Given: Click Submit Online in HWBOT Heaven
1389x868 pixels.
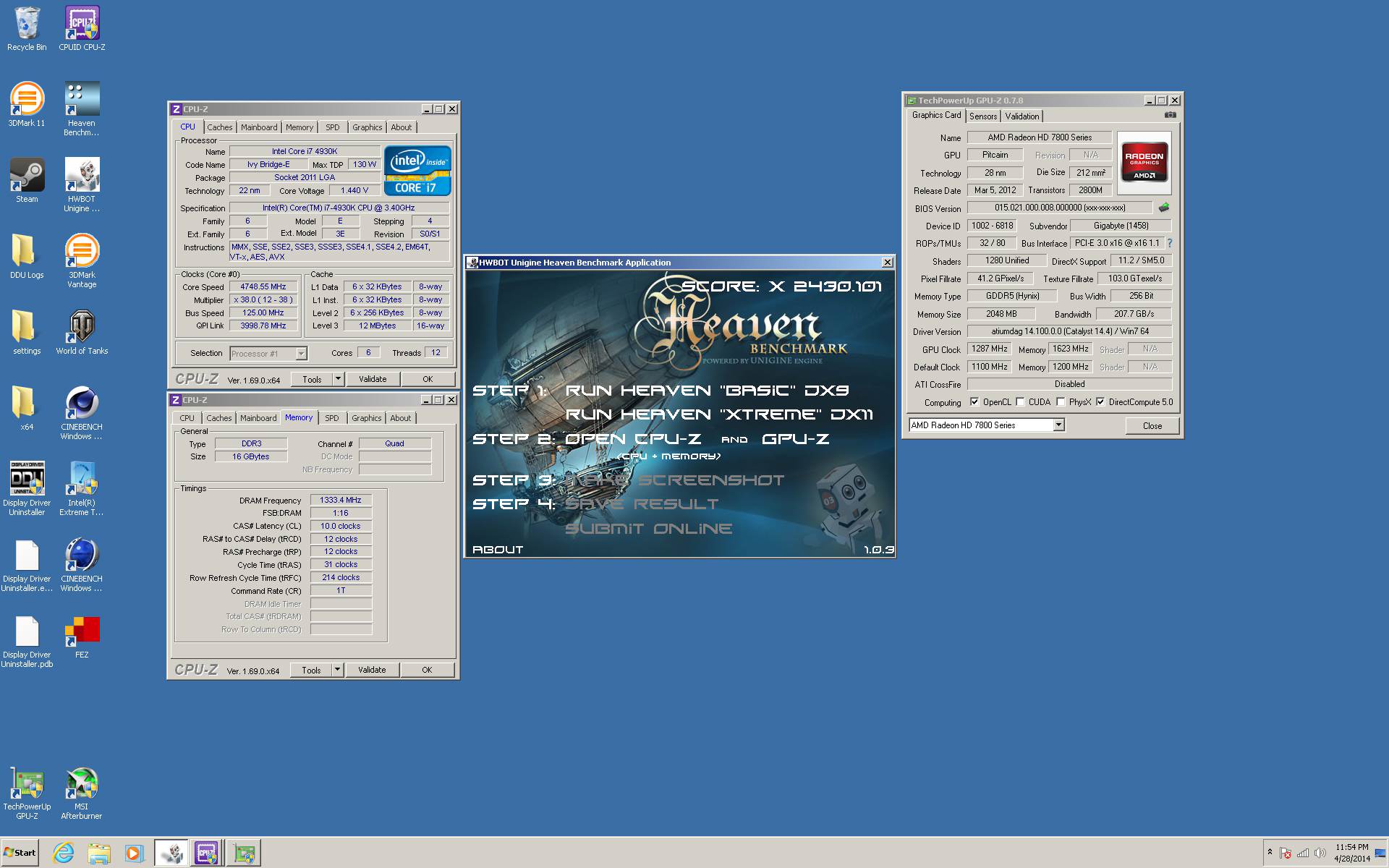Looking at the screenshot, I should [x=648, y=529].
